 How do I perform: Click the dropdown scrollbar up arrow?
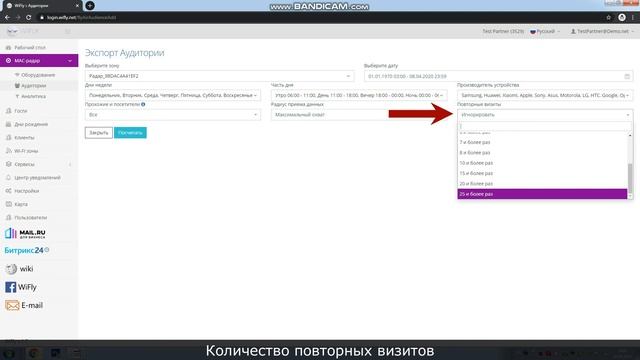point(630,135)
